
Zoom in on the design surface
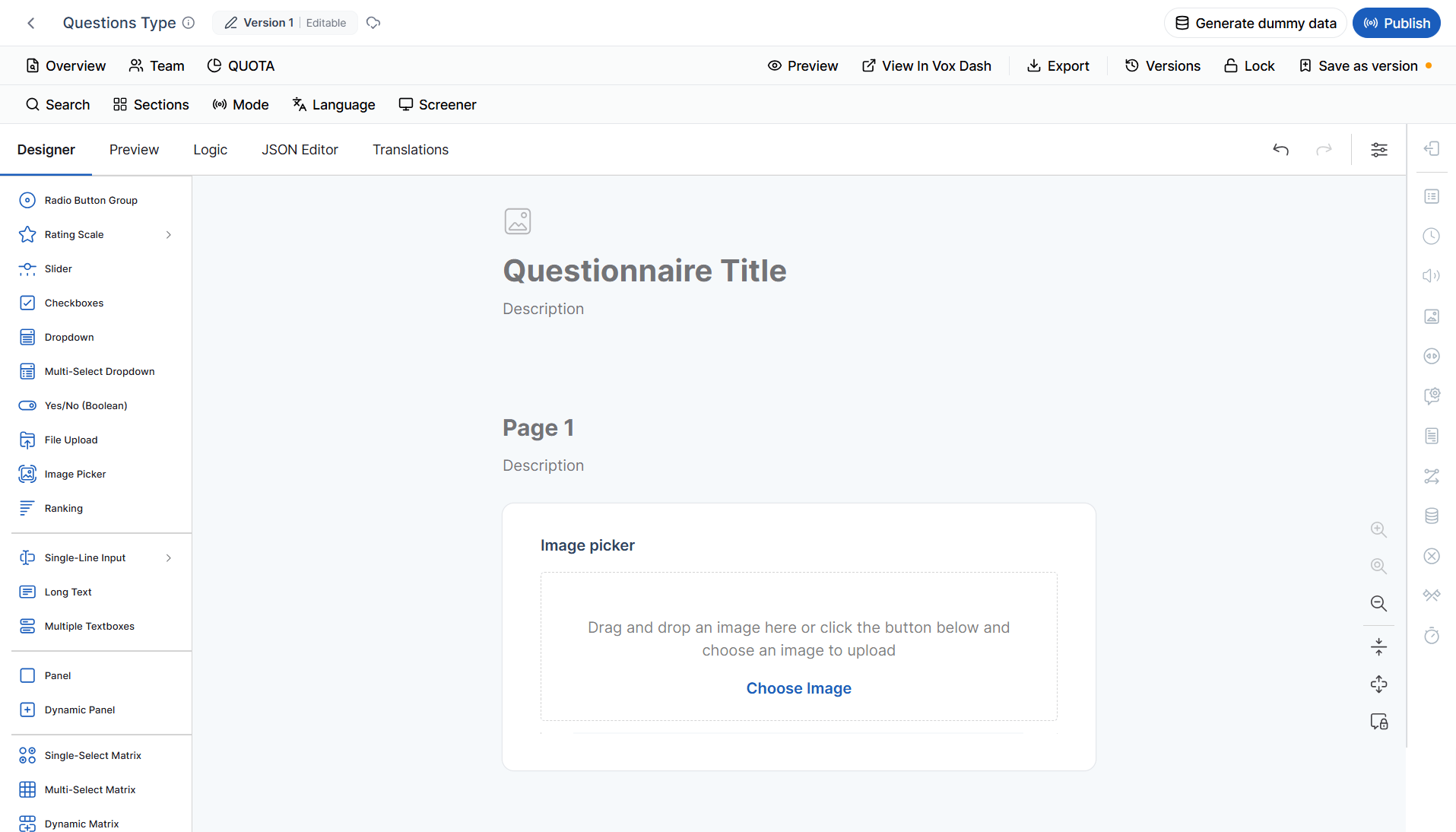click(x=1378, y=530)
